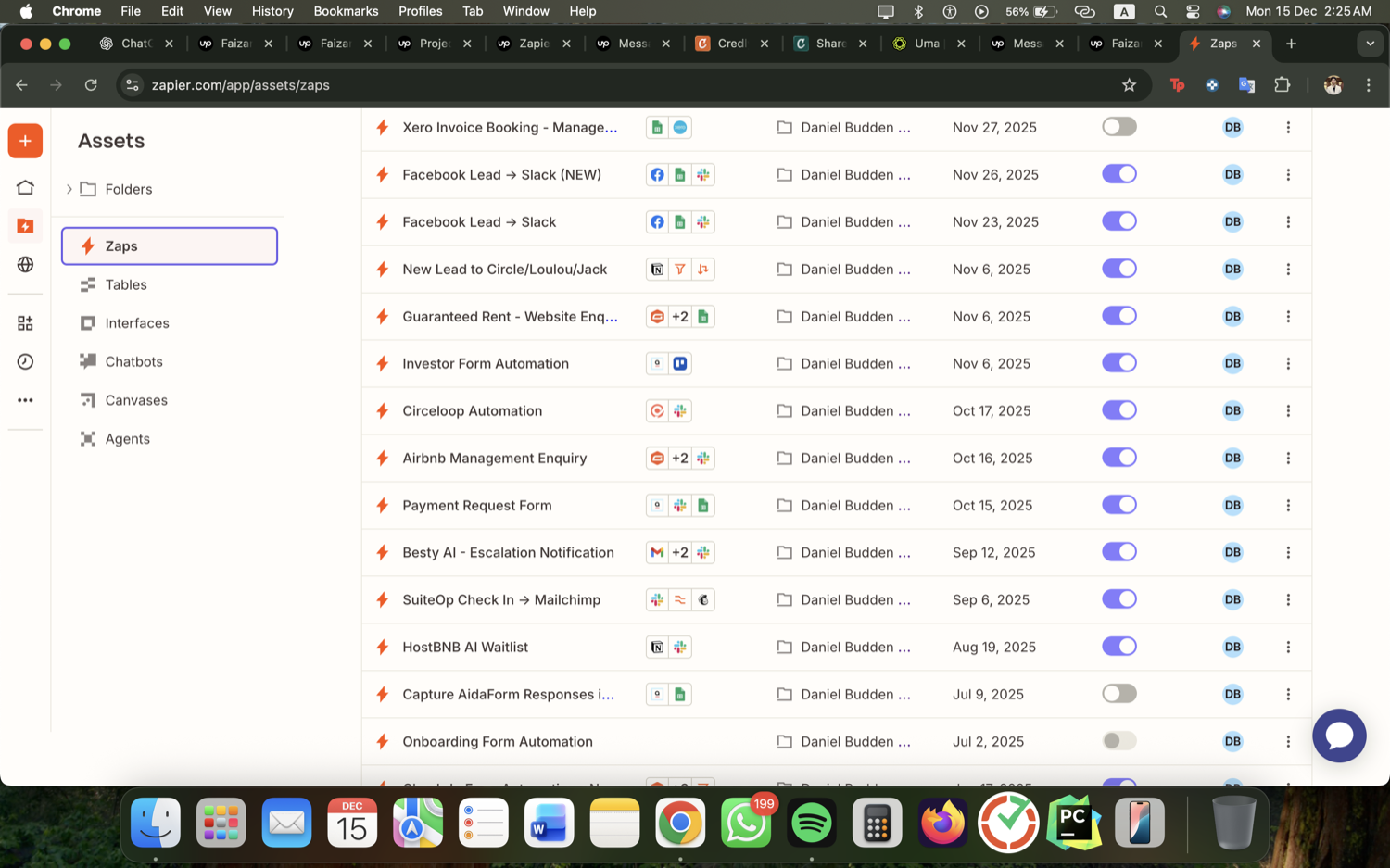
Task: Open three-dot menu for Payment Request Form
Action: point(1288,506)
